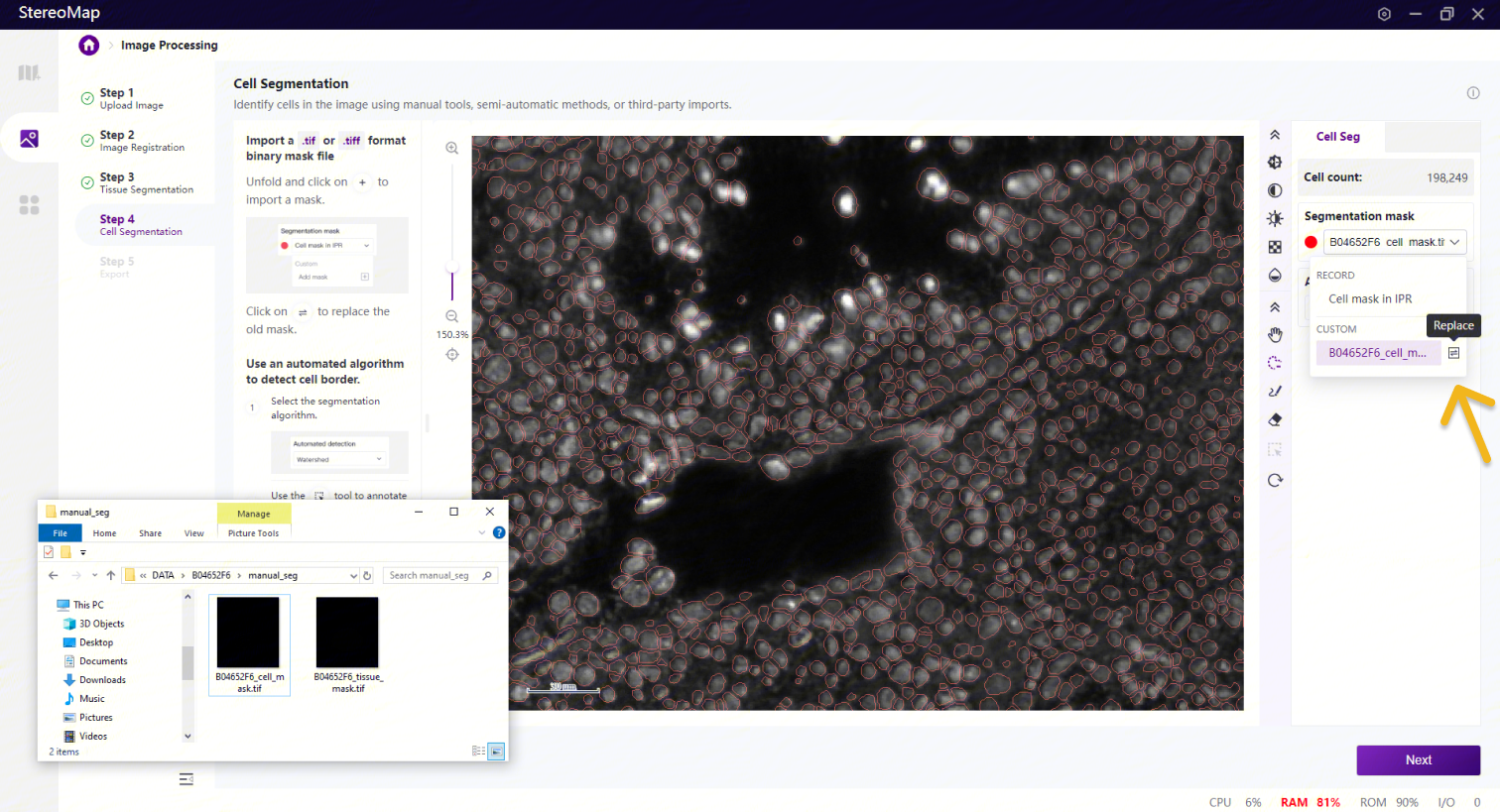Open the contrast adjustment tool
Screen dimensions: 1500x812
coord(1275,190)
